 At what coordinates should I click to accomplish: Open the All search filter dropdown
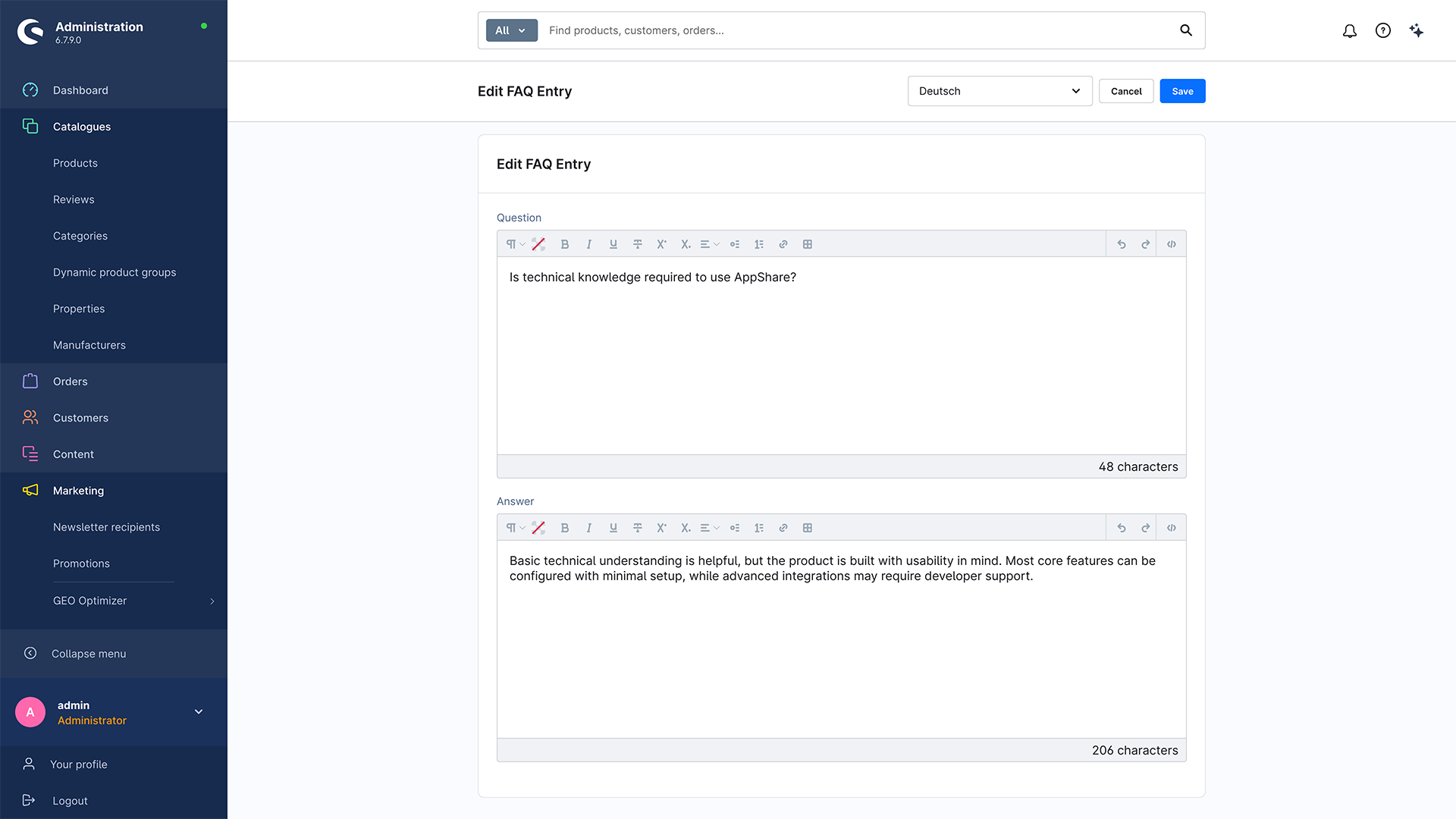[511, 30]
